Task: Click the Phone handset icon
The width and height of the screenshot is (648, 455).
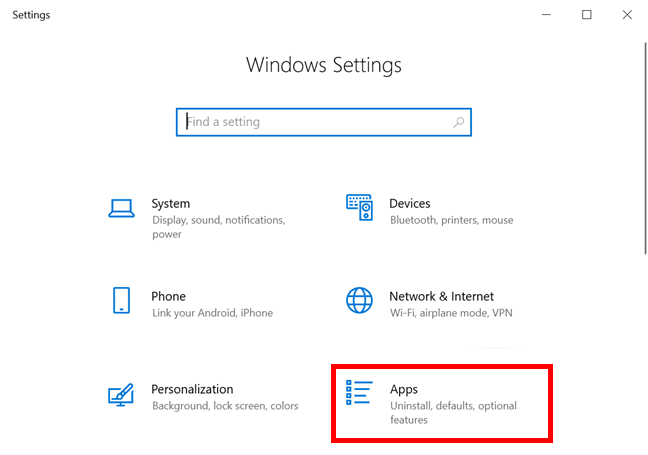Action: (122, 301)
